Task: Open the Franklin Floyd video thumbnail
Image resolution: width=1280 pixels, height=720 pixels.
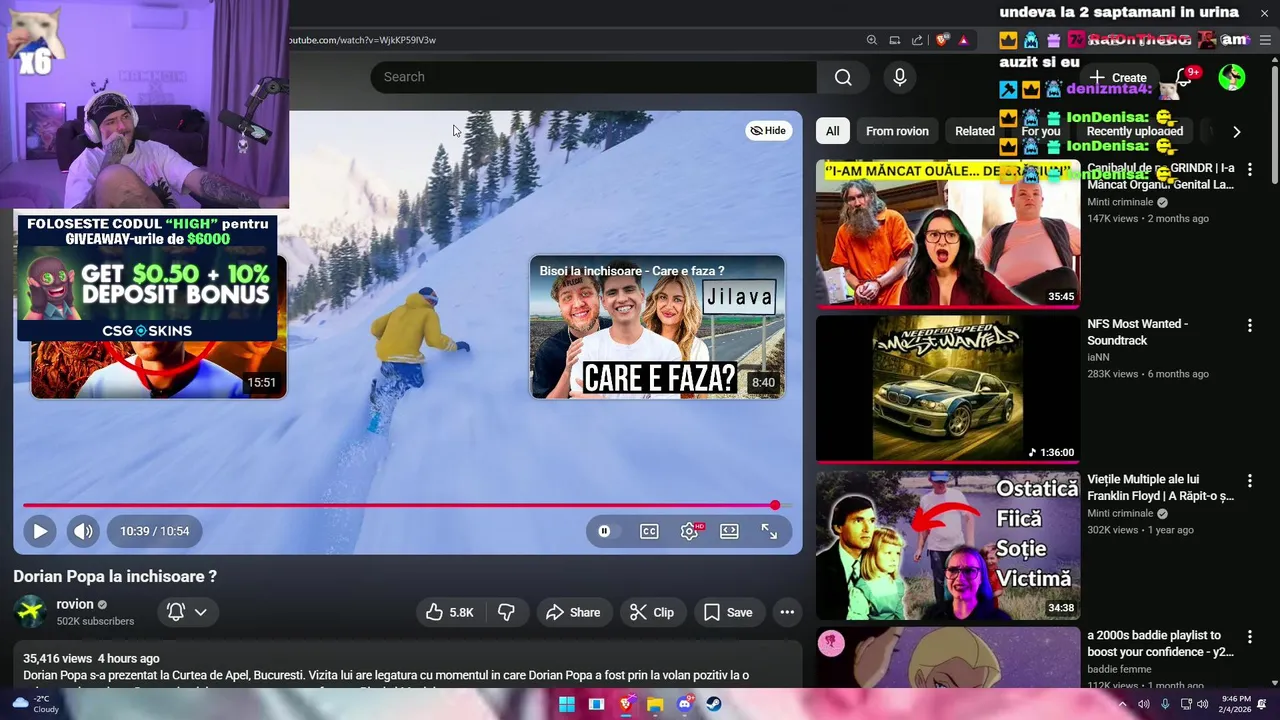Action: coord(948,545)
